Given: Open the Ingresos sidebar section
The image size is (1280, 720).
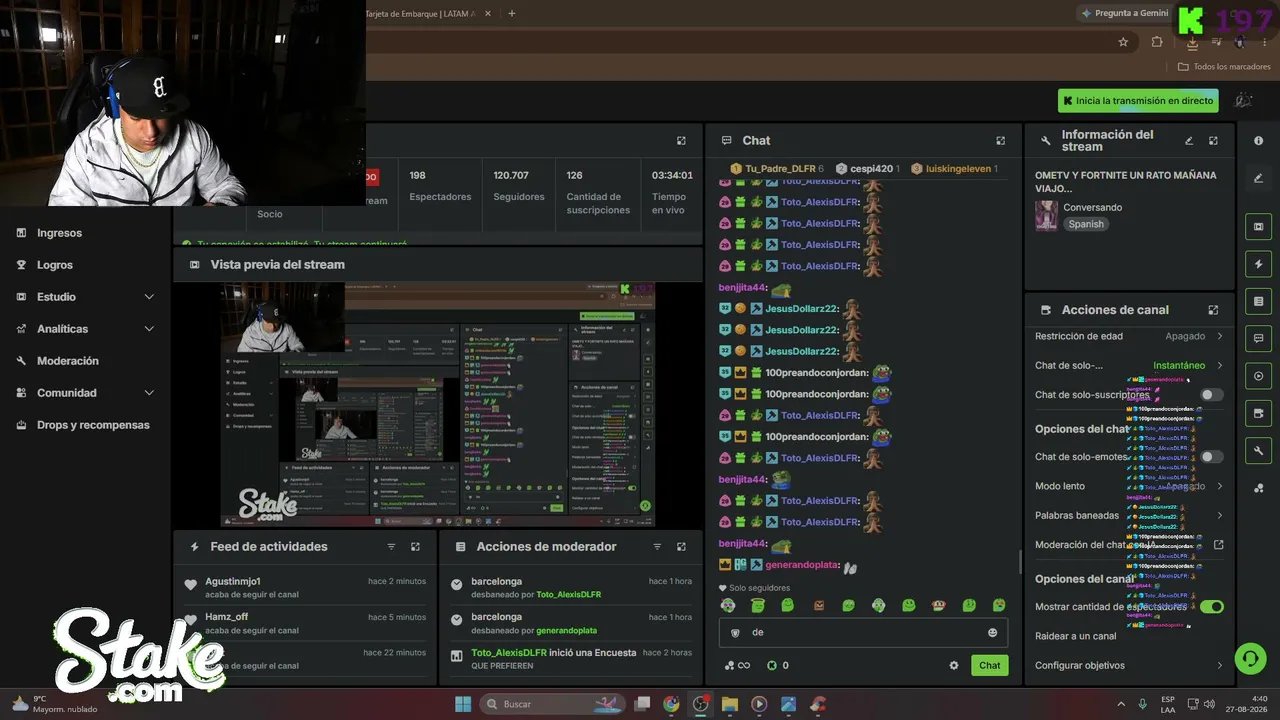Looking at the screenshot, I should click(x=59, y=233).
